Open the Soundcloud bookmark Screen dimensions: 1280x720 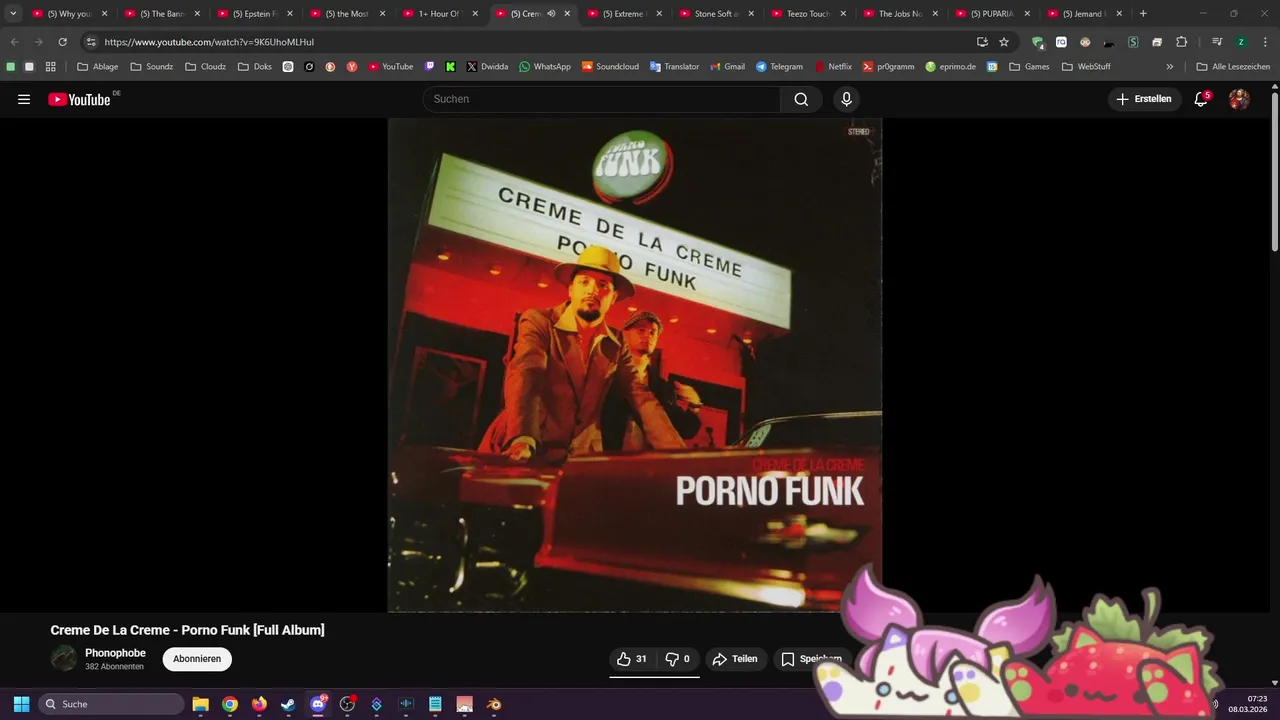(x=608, y=66)
